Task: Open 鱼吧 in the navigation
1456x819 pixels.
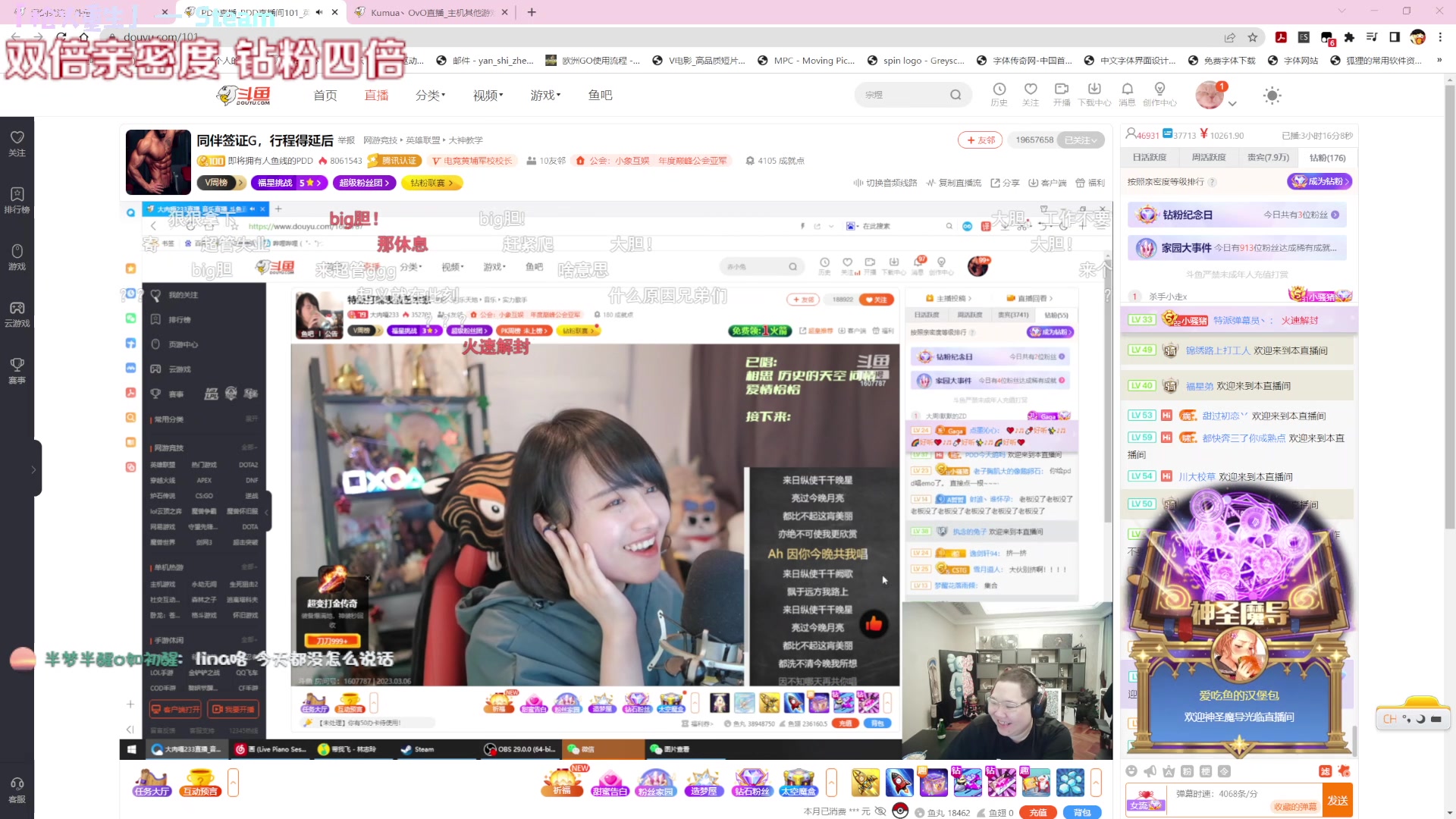Action: click(600, 95)
